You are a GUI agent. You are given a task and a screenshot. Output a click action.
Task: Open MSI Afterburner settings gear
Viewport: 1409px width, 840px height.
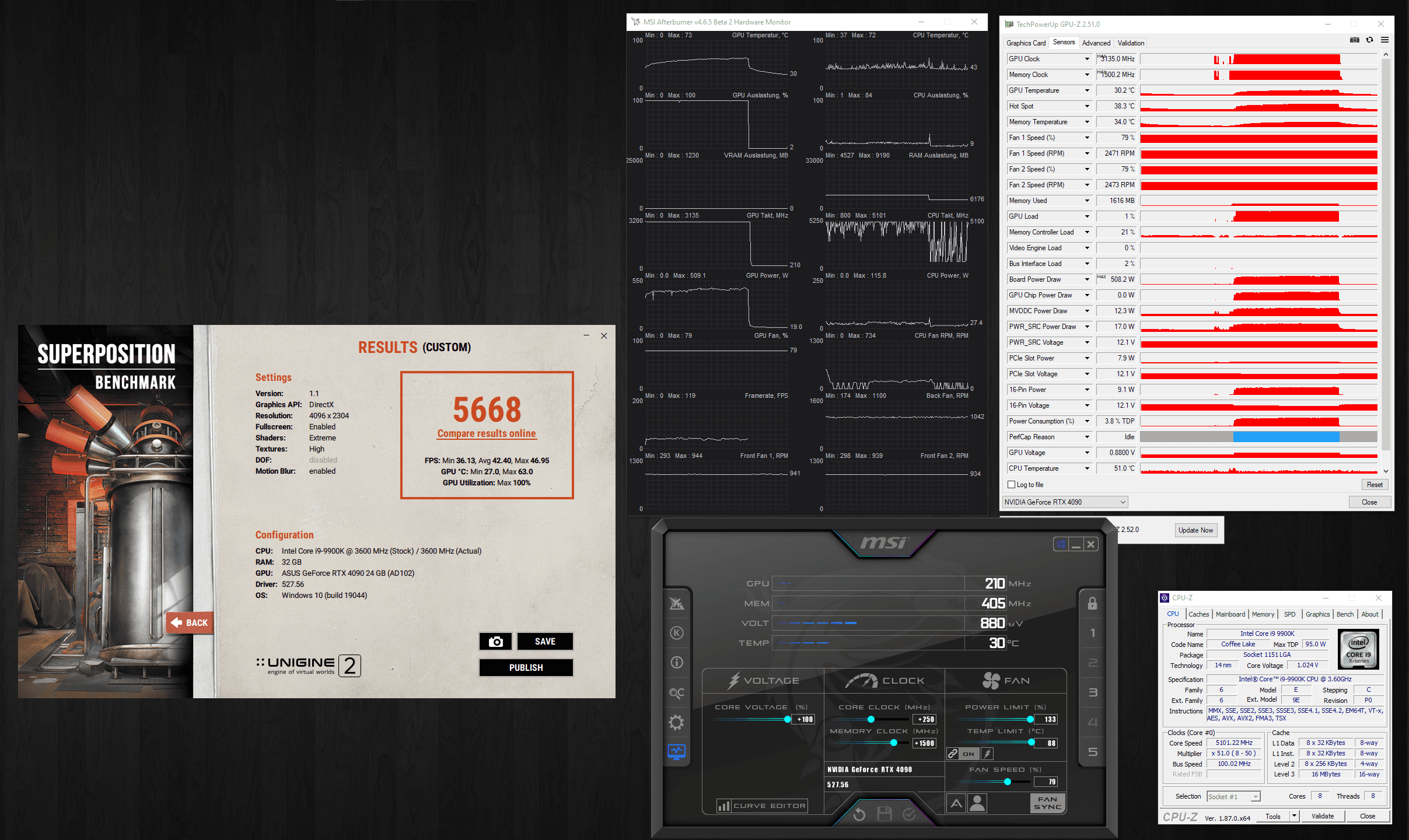[676, 723]
